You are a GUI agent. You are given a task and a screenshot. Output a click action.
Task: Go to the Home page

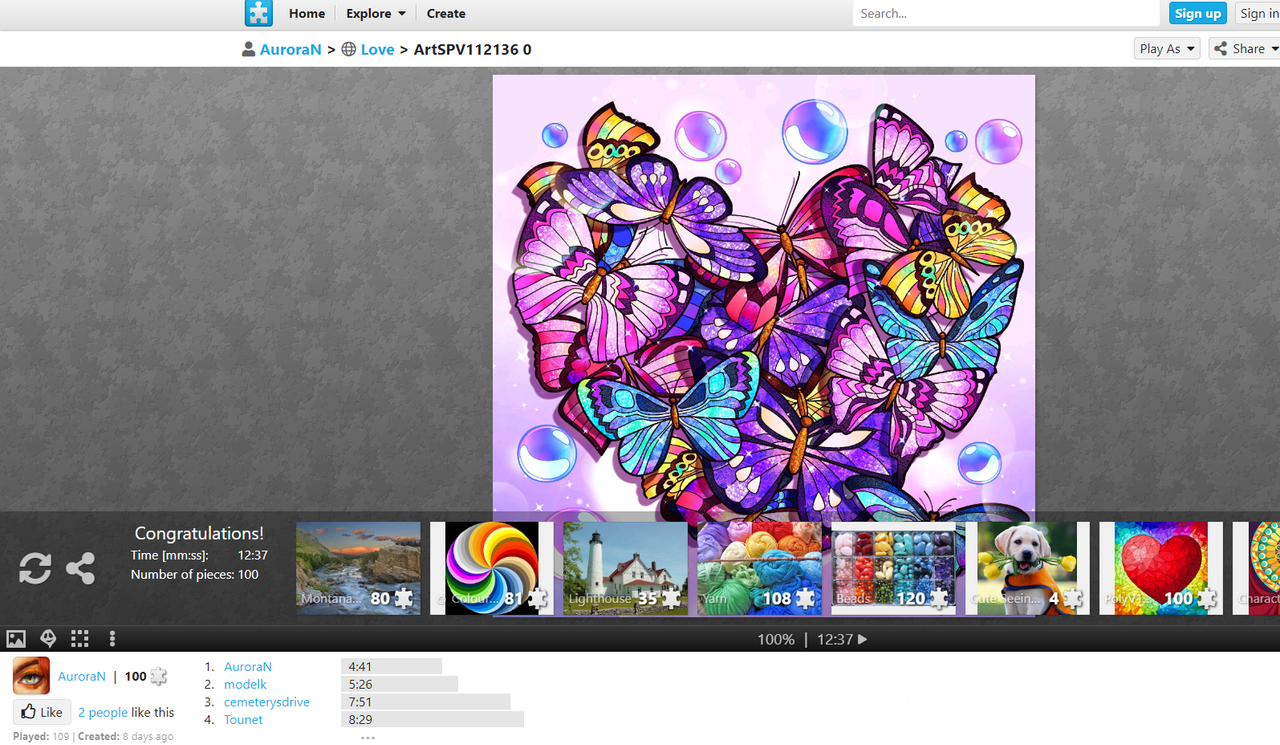point(307,14)
